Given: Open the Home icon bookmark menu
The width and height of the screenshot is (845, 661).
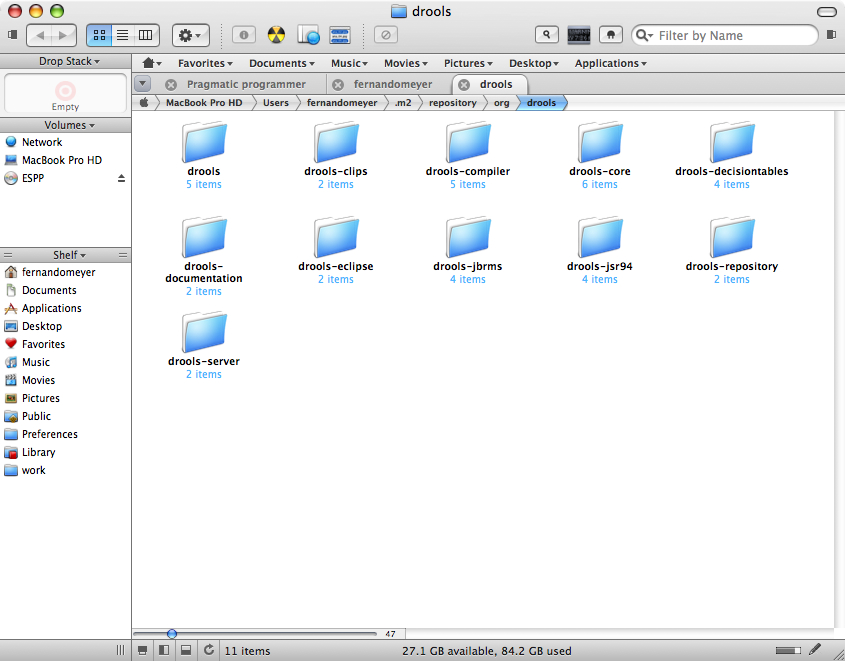Looking at the screenshot, I should click(x=151, y=63).
